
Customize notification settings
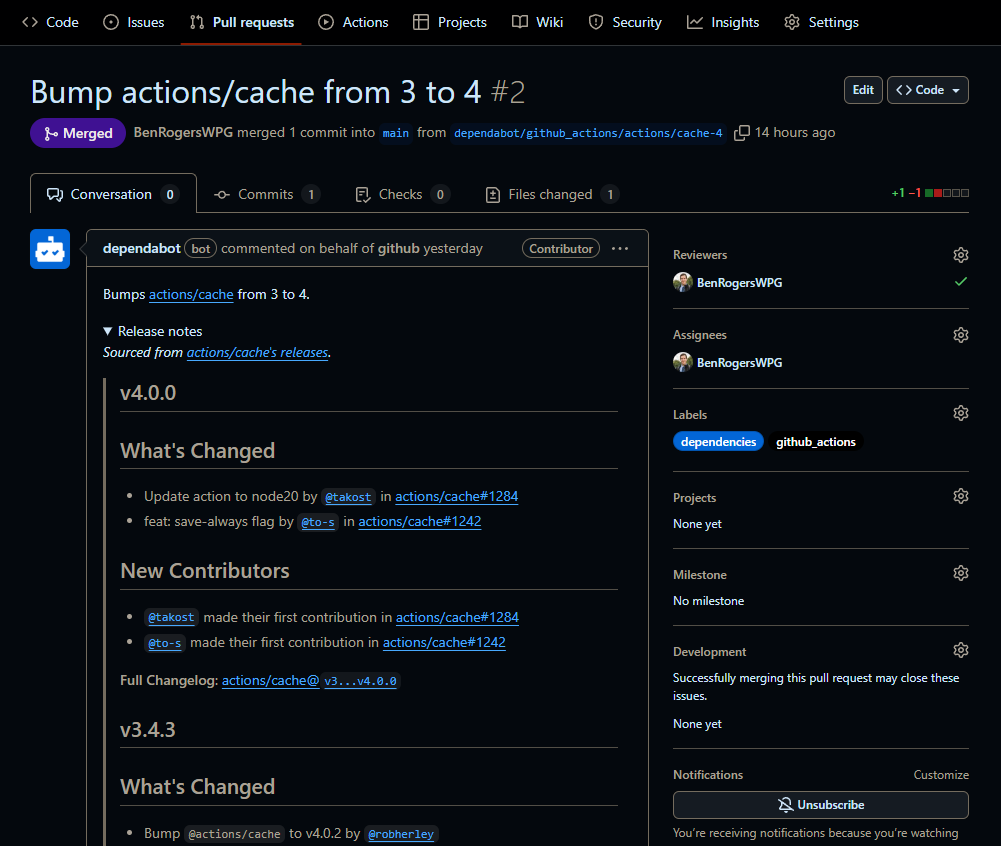coord(941,774)
